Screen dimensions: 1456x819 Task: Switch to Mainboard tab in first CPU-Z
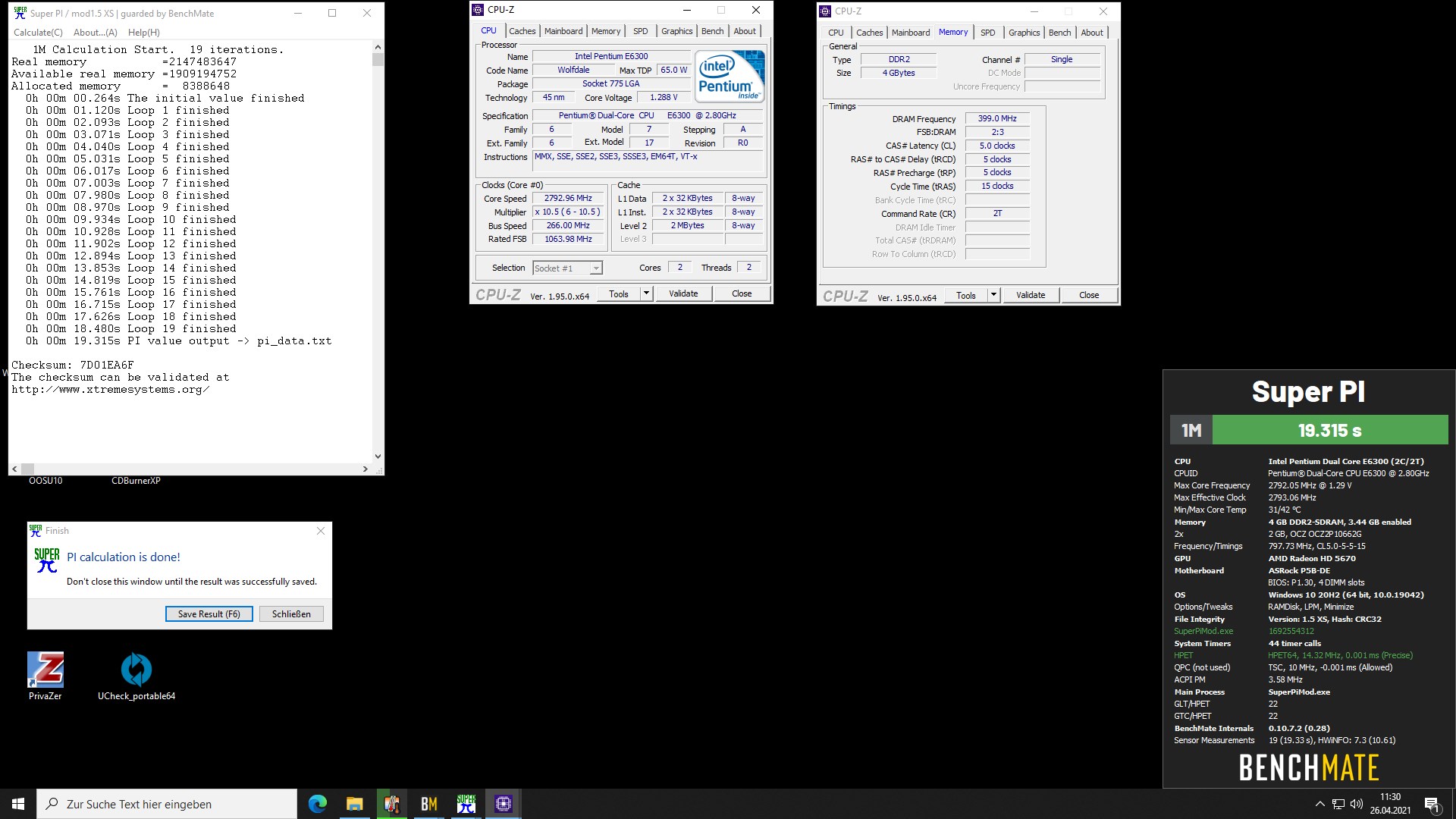click(563, 31)
